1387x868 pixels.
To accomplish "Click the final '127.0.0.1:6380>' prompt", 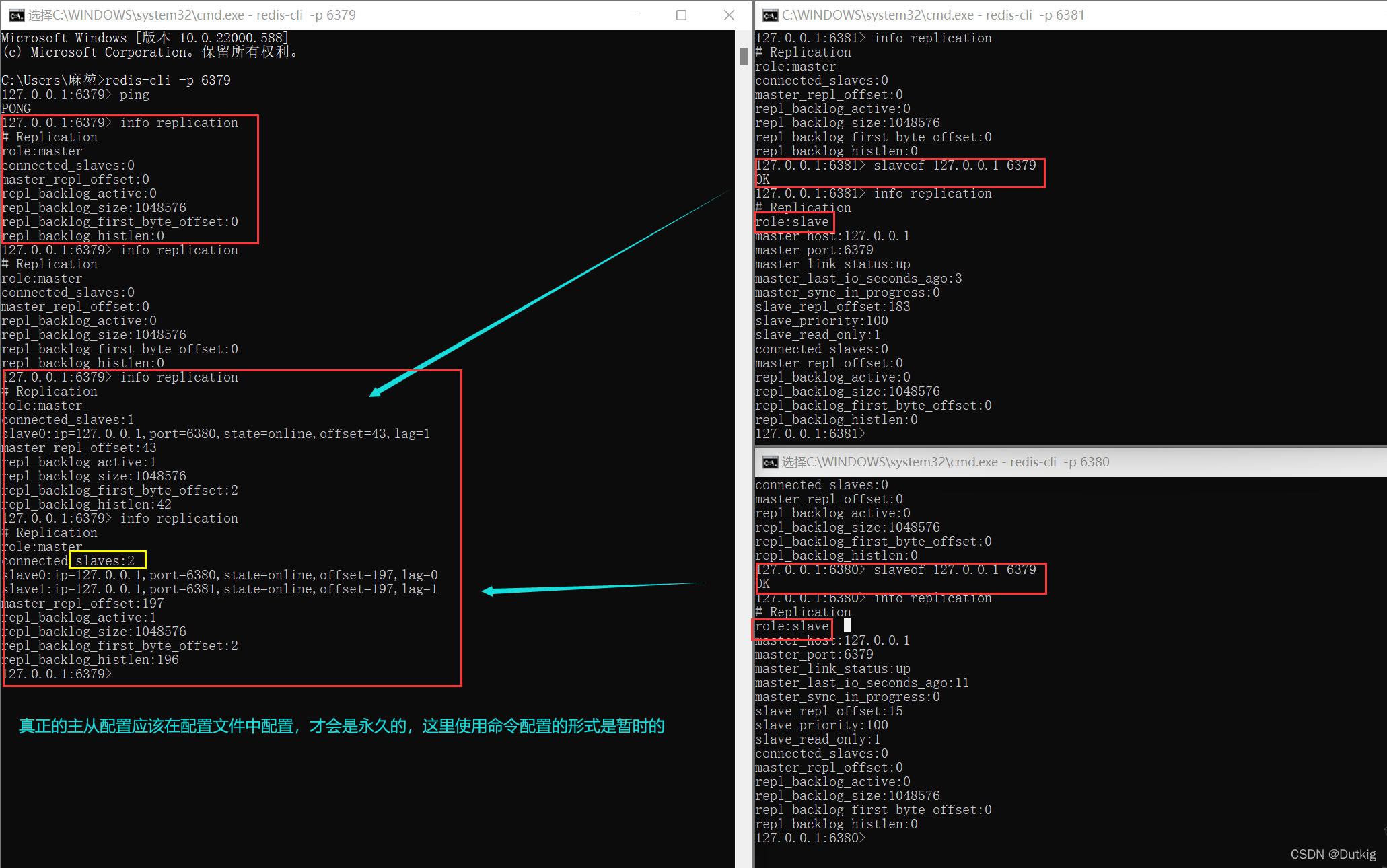I will [810, 838].
